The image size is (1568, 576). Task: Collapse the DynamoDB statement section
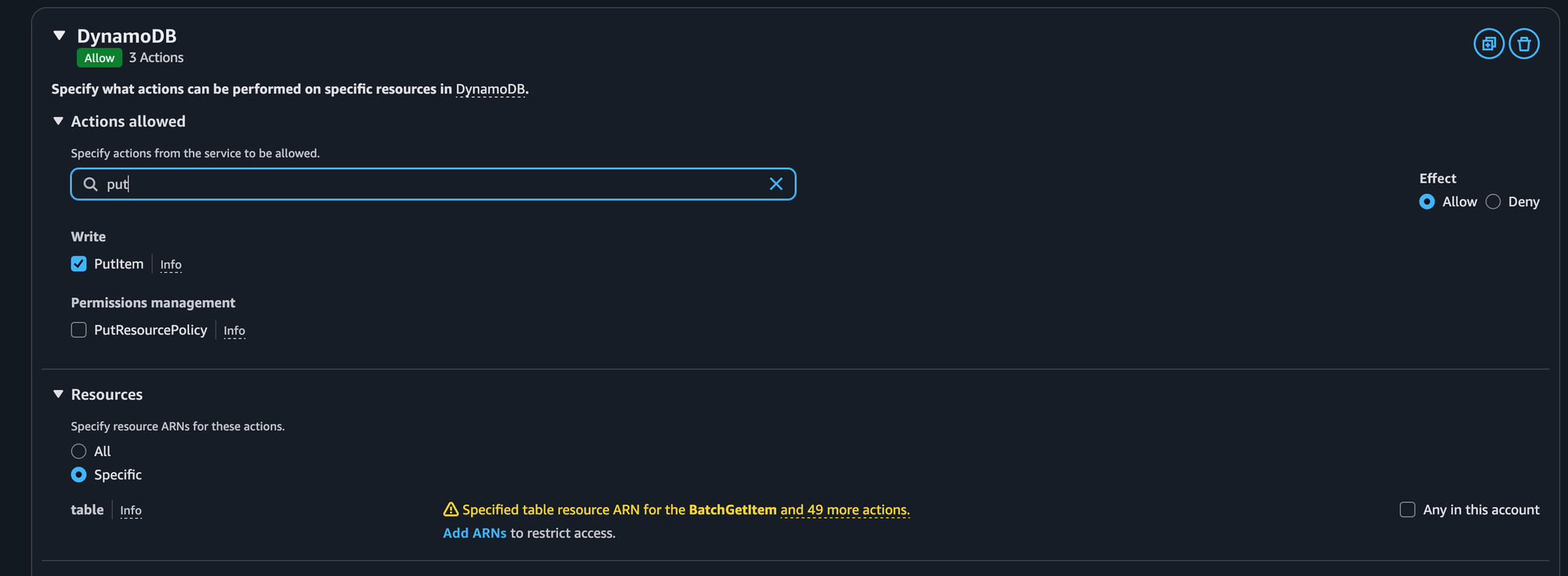(x=59, y=35)
